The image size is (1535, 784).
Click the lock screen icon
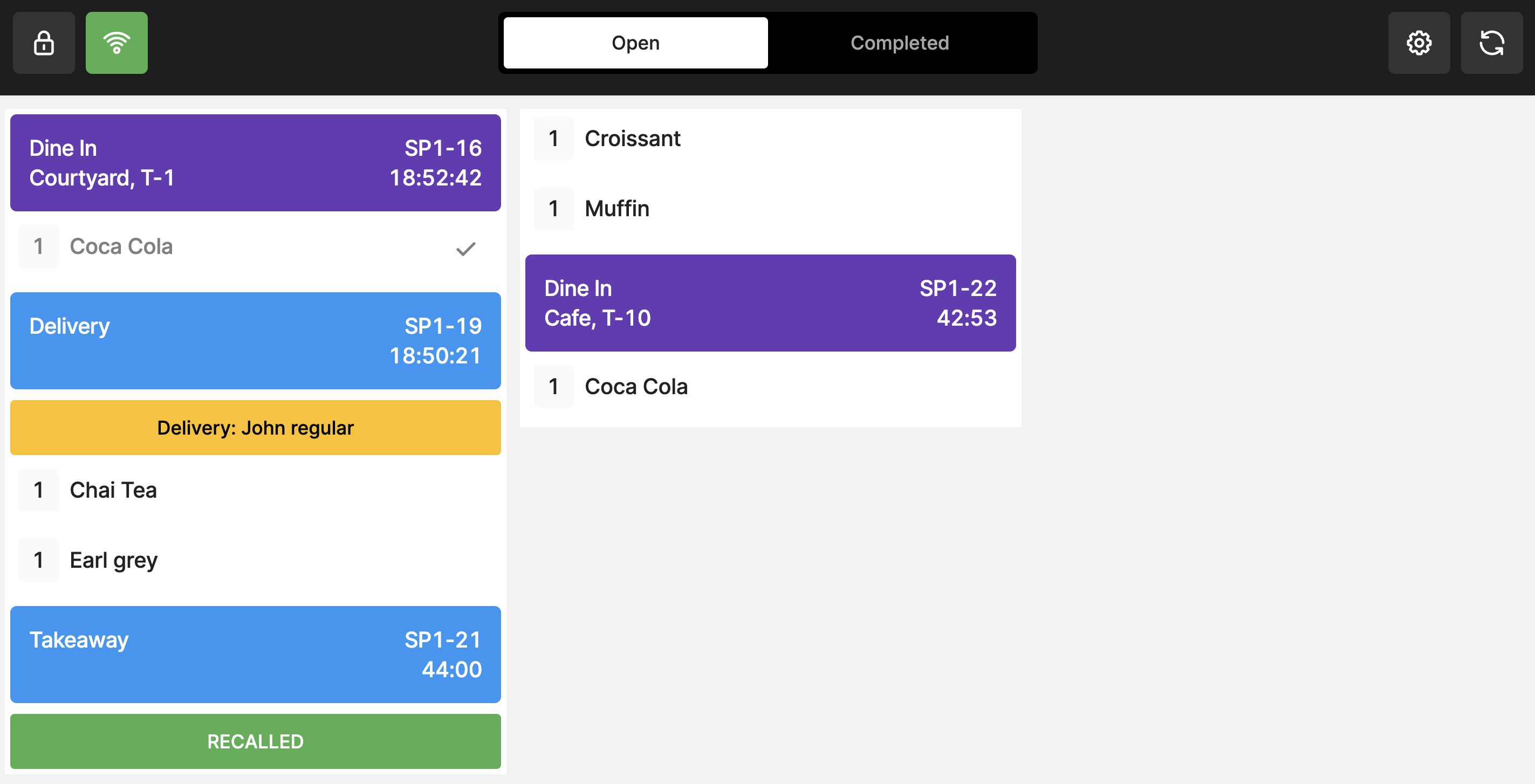(44, 43)
